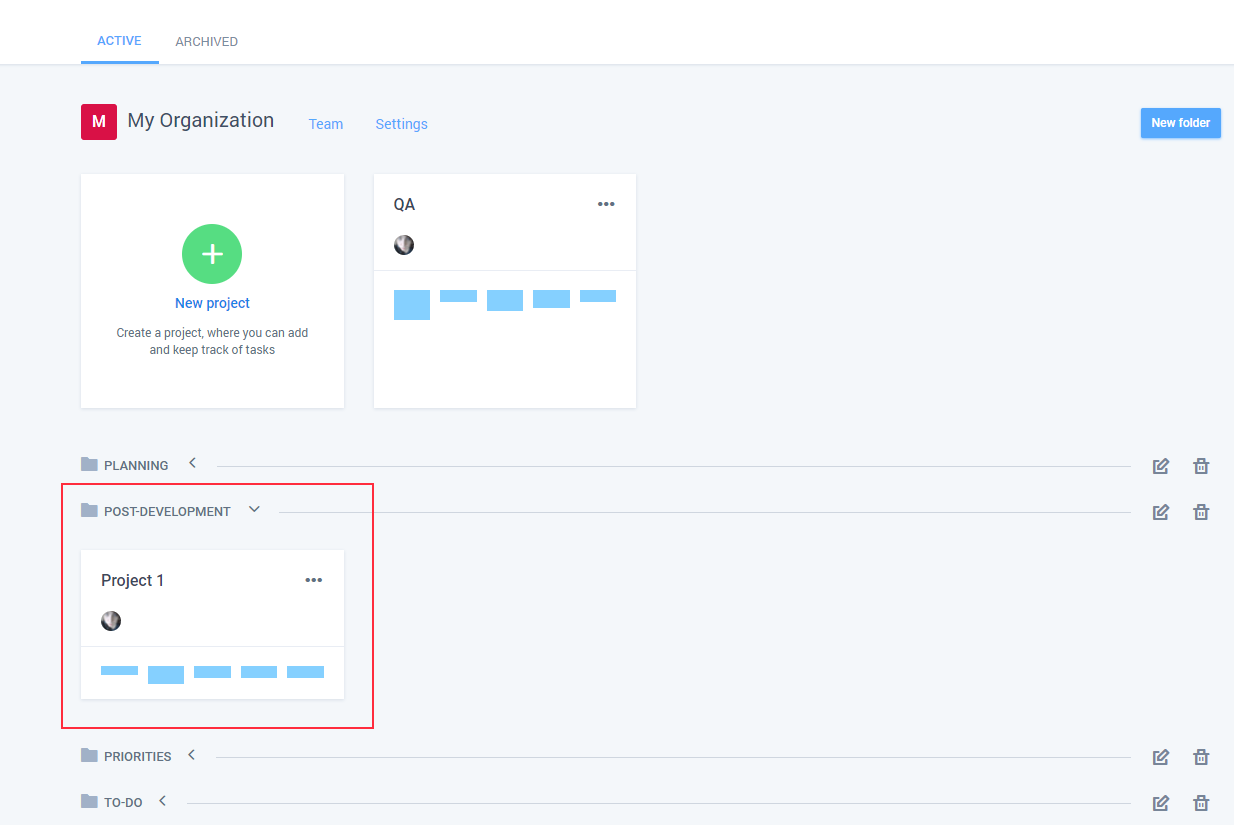Select the PLANNING folder label
1234x825 pixels.
tap(136, 465)
